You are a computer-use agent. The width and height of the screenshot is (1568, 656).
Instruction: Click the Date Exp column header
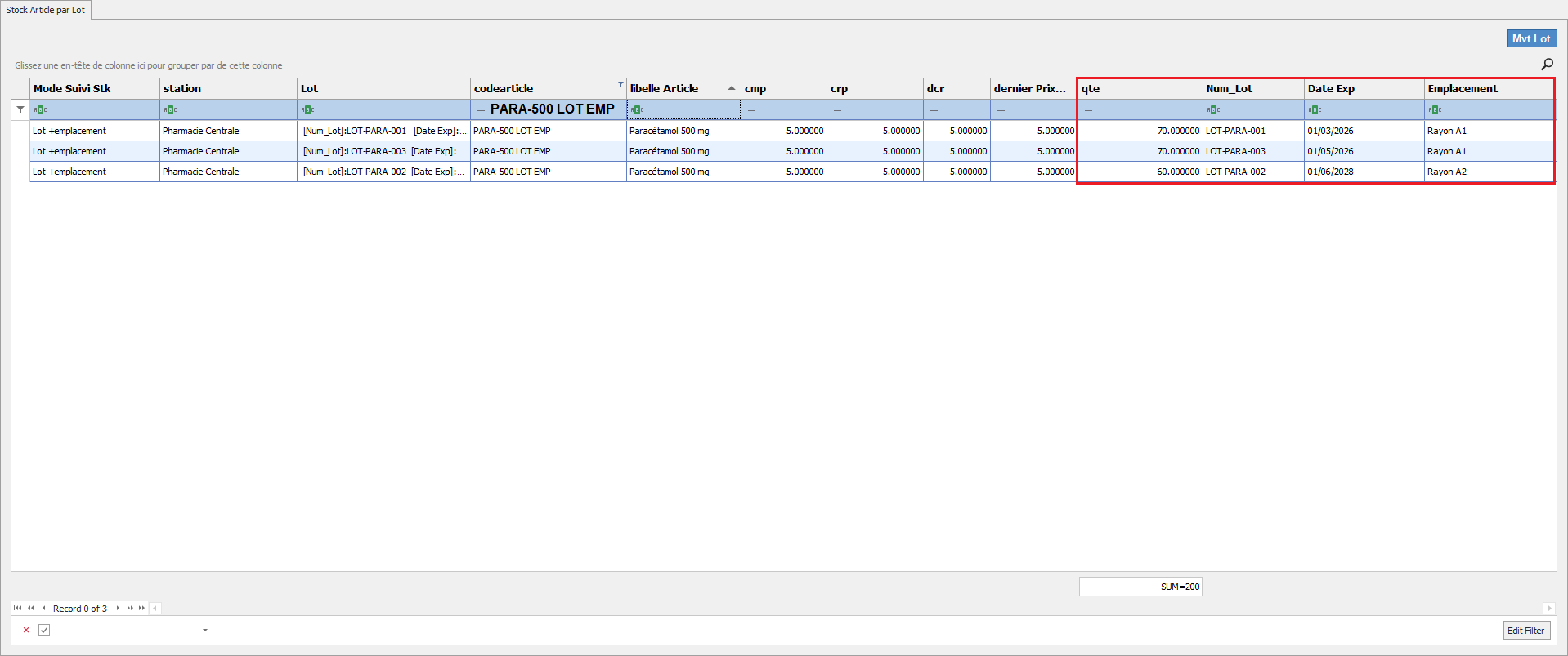pyautogui.click(x=1362, y=88)
